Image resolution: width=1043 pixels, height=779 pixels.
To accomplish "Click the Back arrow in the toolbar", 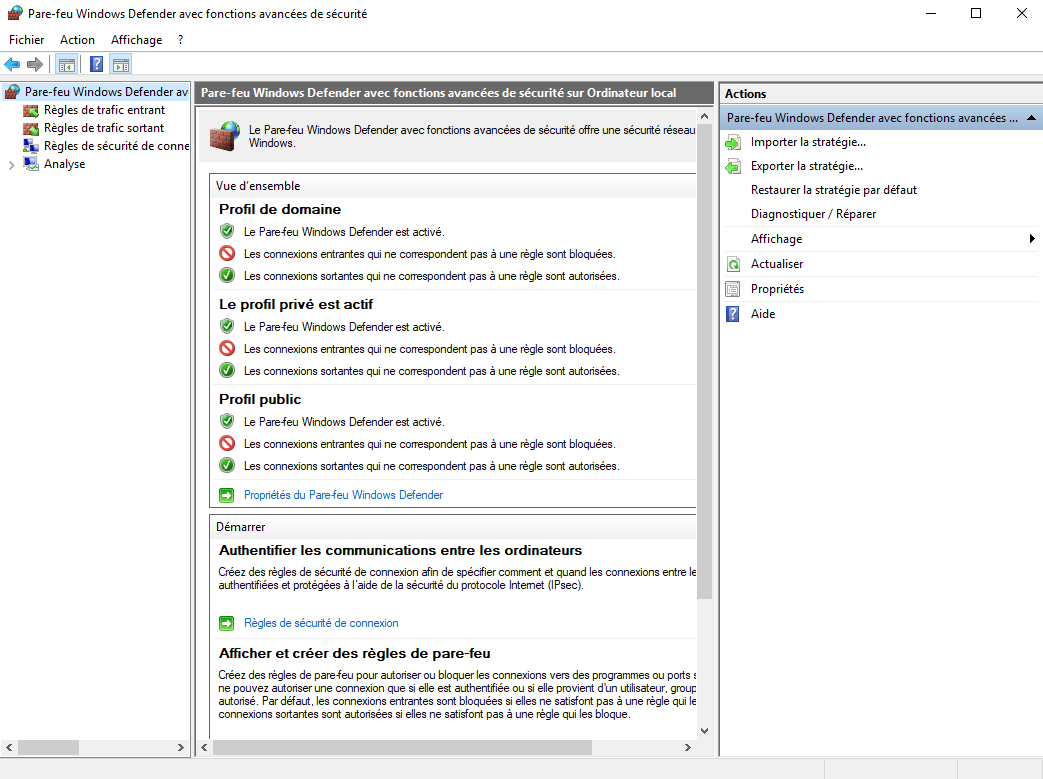I will point(12,65).
